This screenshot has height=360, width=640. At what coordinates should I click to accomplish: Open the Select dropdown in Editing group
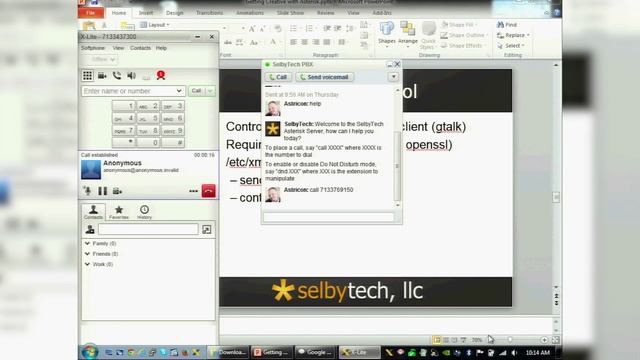coord(511,46)
